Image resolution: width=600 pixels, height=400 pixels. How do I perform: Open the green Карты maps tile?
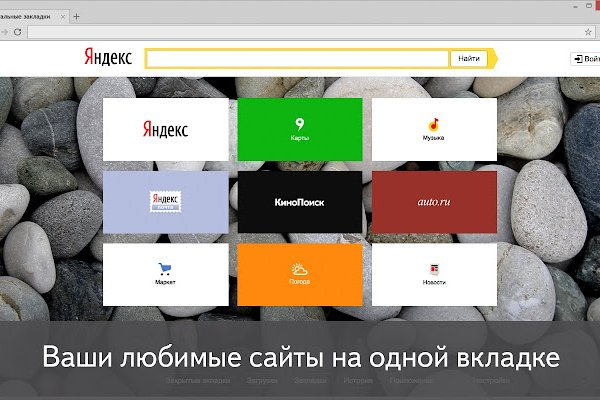pyautogui.click(x=299, y=129)
